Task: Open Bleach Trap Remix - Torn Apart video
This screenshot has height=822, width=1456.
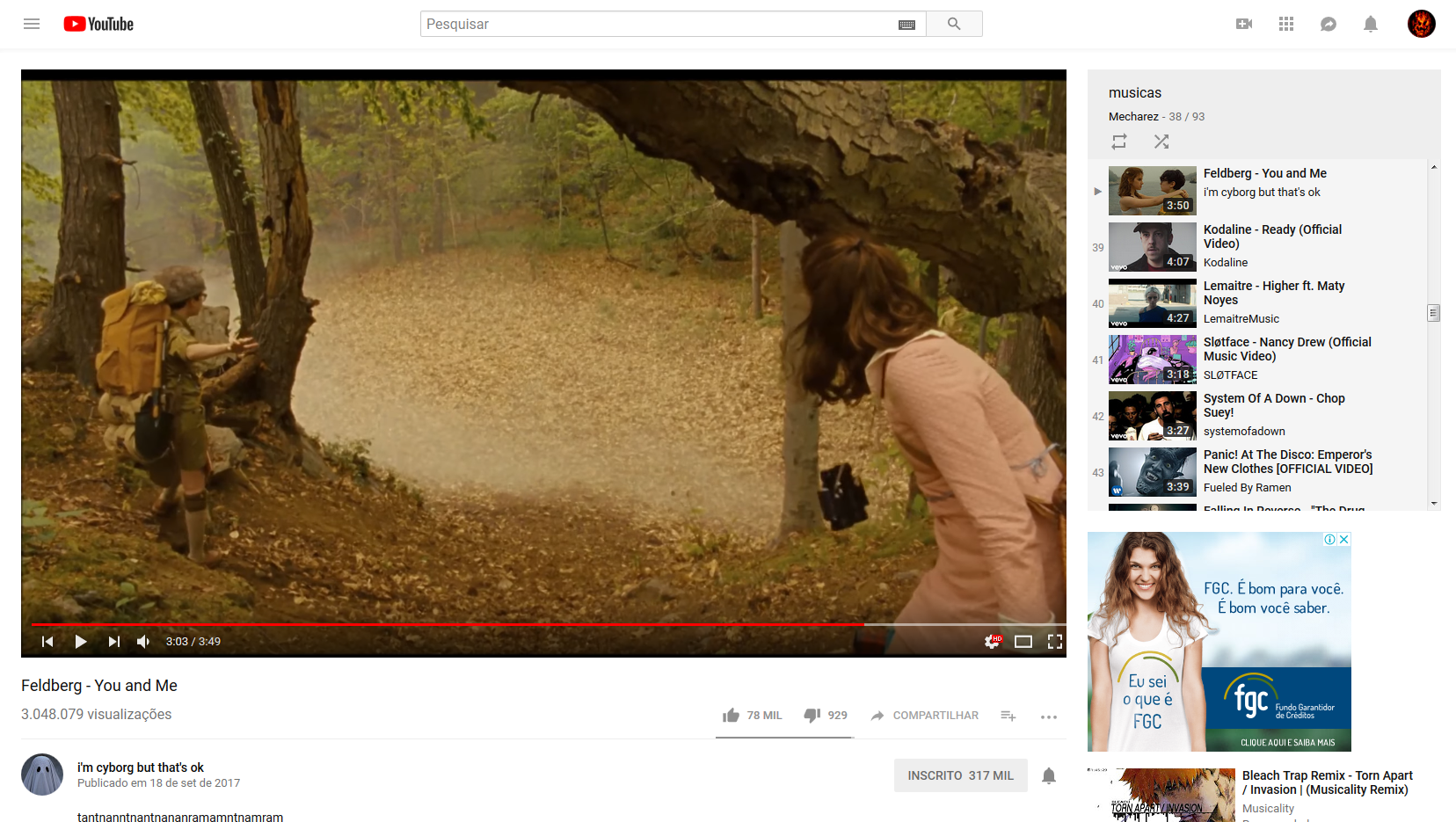Action: [x=1328, y=782]
